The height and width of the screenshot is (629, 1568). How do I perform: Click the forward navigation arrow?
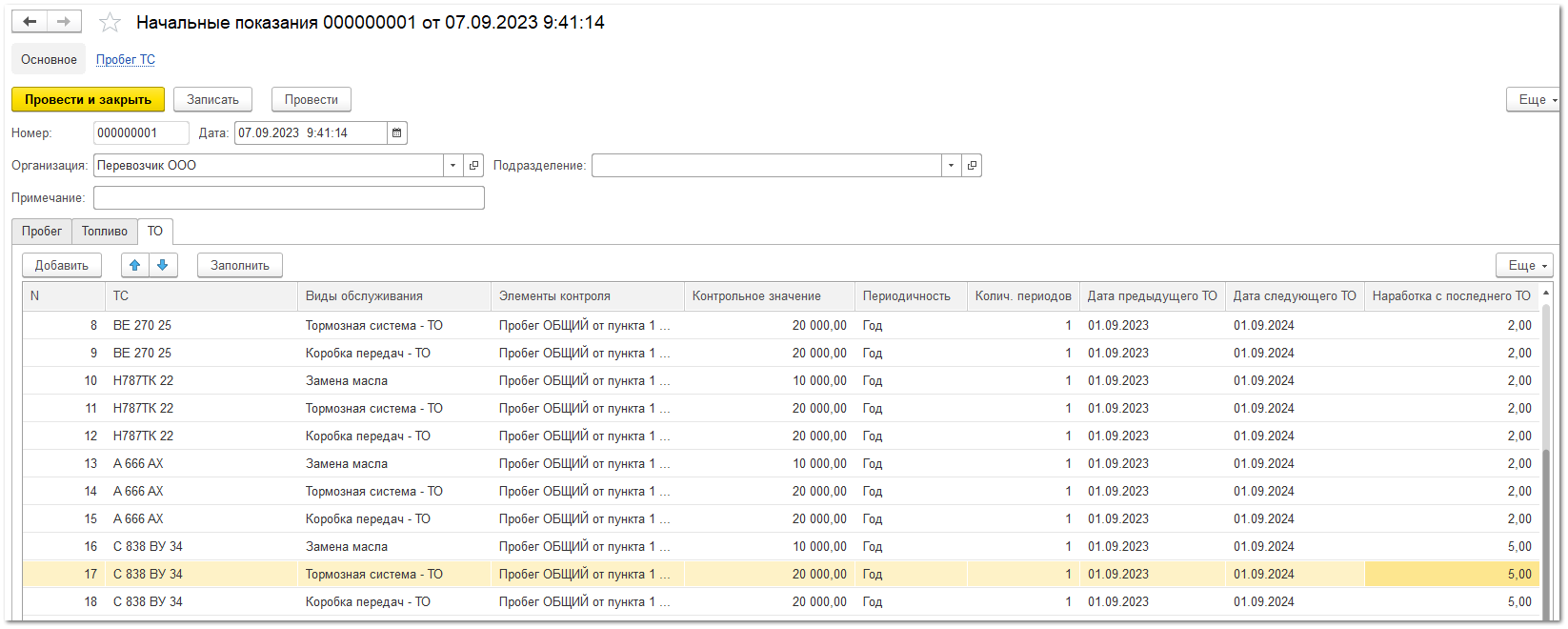click(64, 22)
